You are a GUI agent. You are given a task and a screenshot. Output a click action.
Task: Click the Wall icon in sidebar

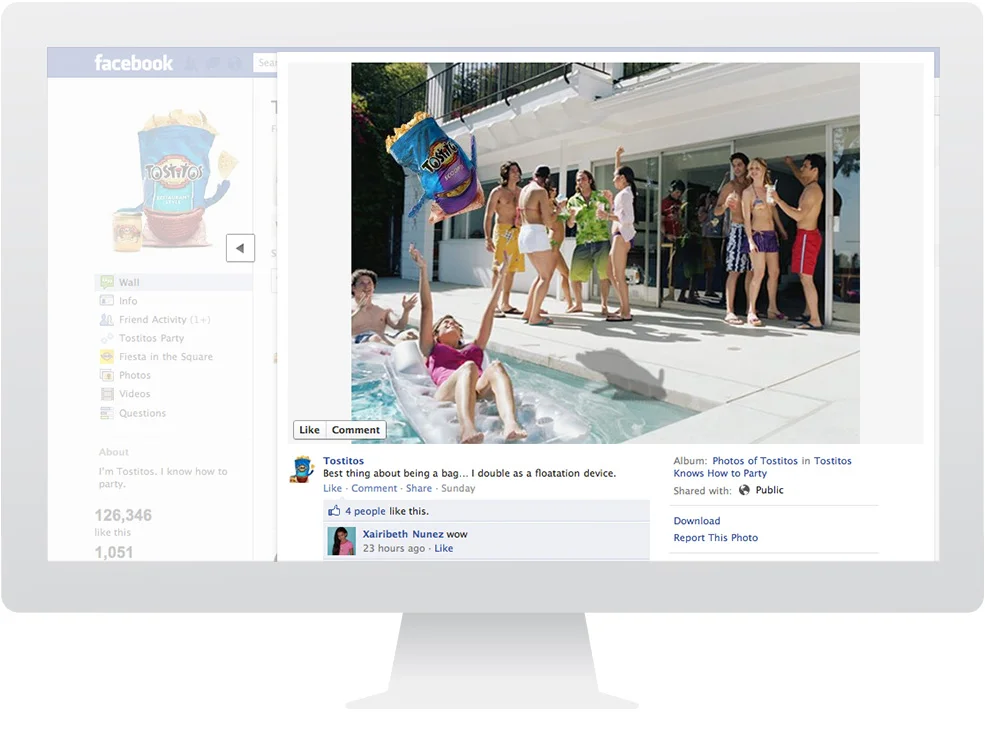click(x=107, y=281)
